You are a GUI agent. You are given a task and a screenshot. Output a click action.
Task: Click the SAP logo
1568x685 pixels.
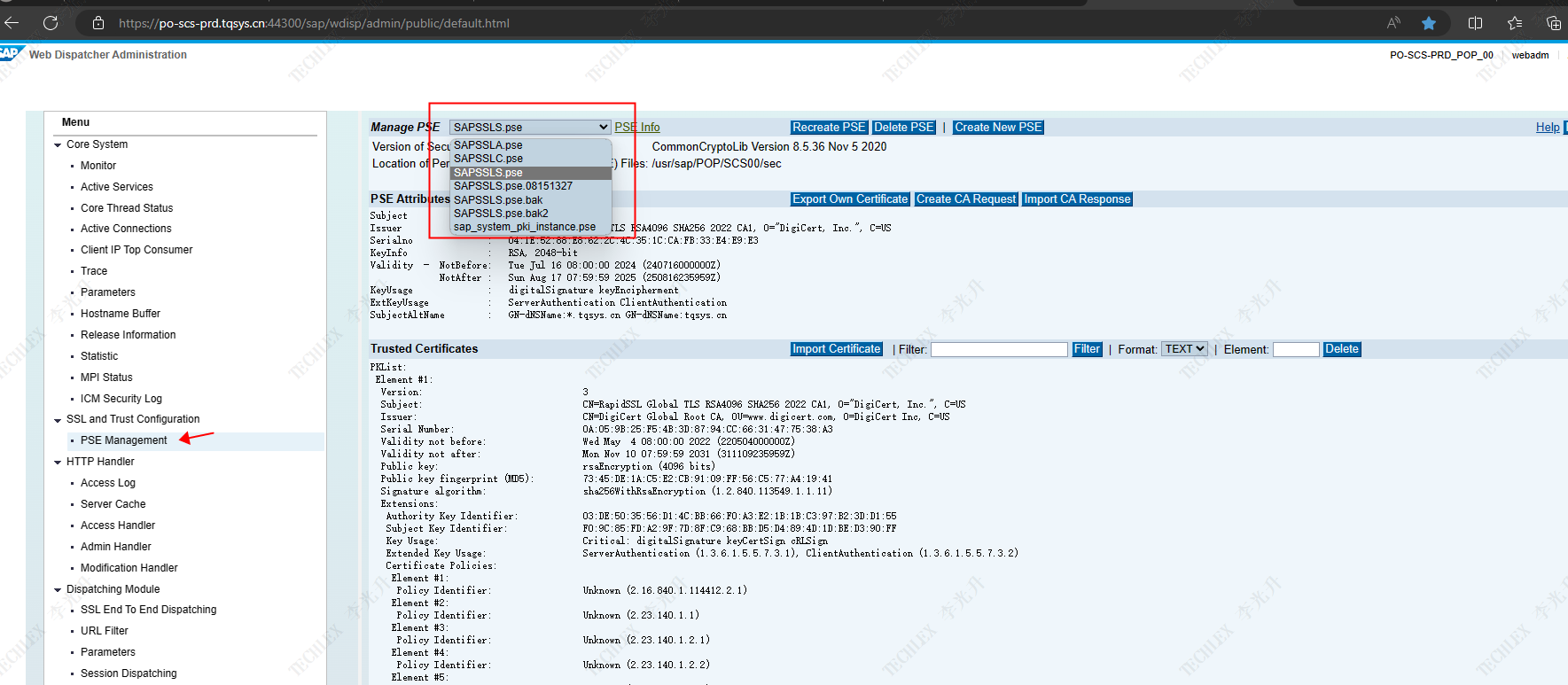coord(11,53)
